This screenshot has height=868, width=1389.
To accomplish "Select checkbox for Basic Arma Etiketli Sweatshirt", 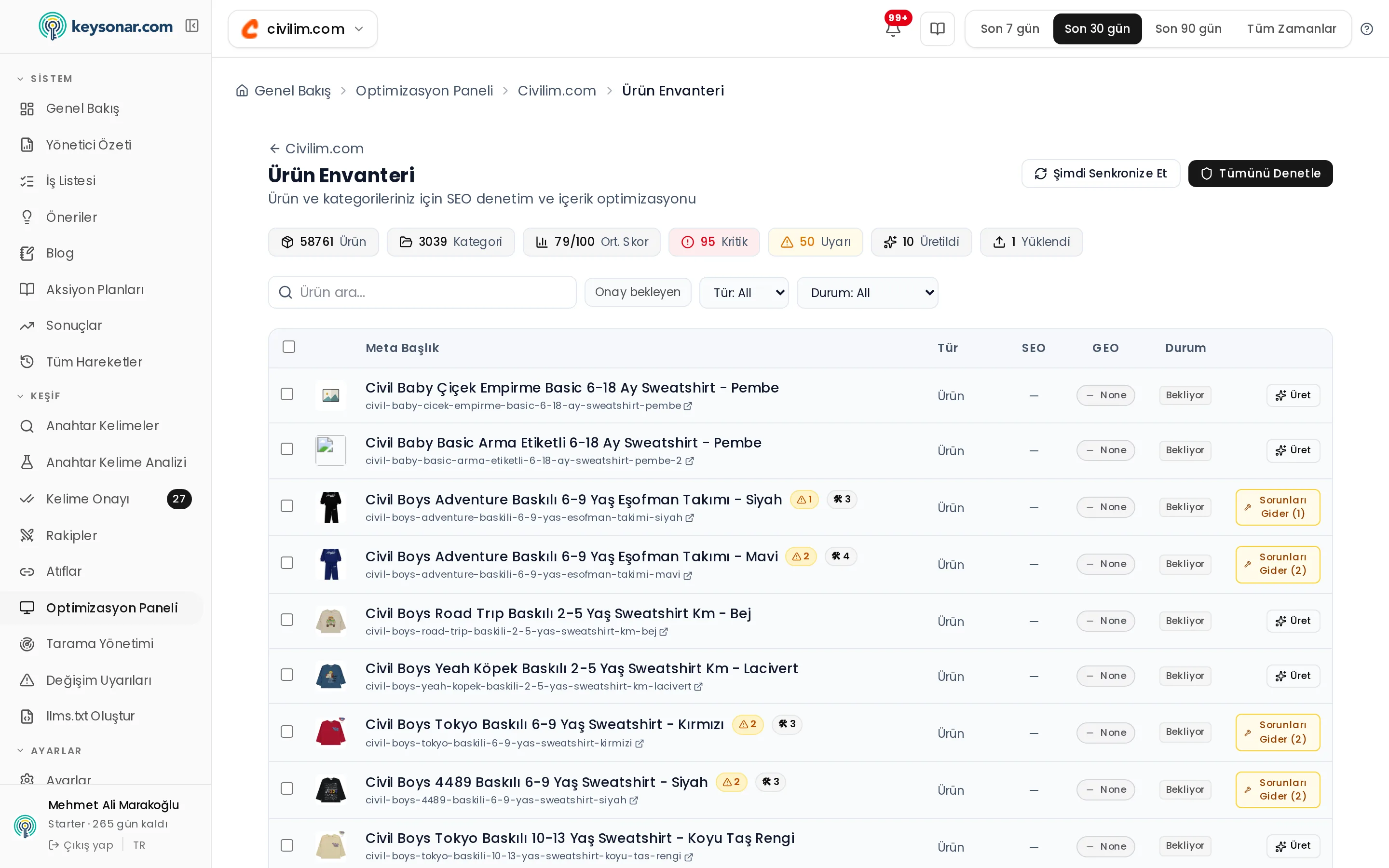I will tap(287, 449).
